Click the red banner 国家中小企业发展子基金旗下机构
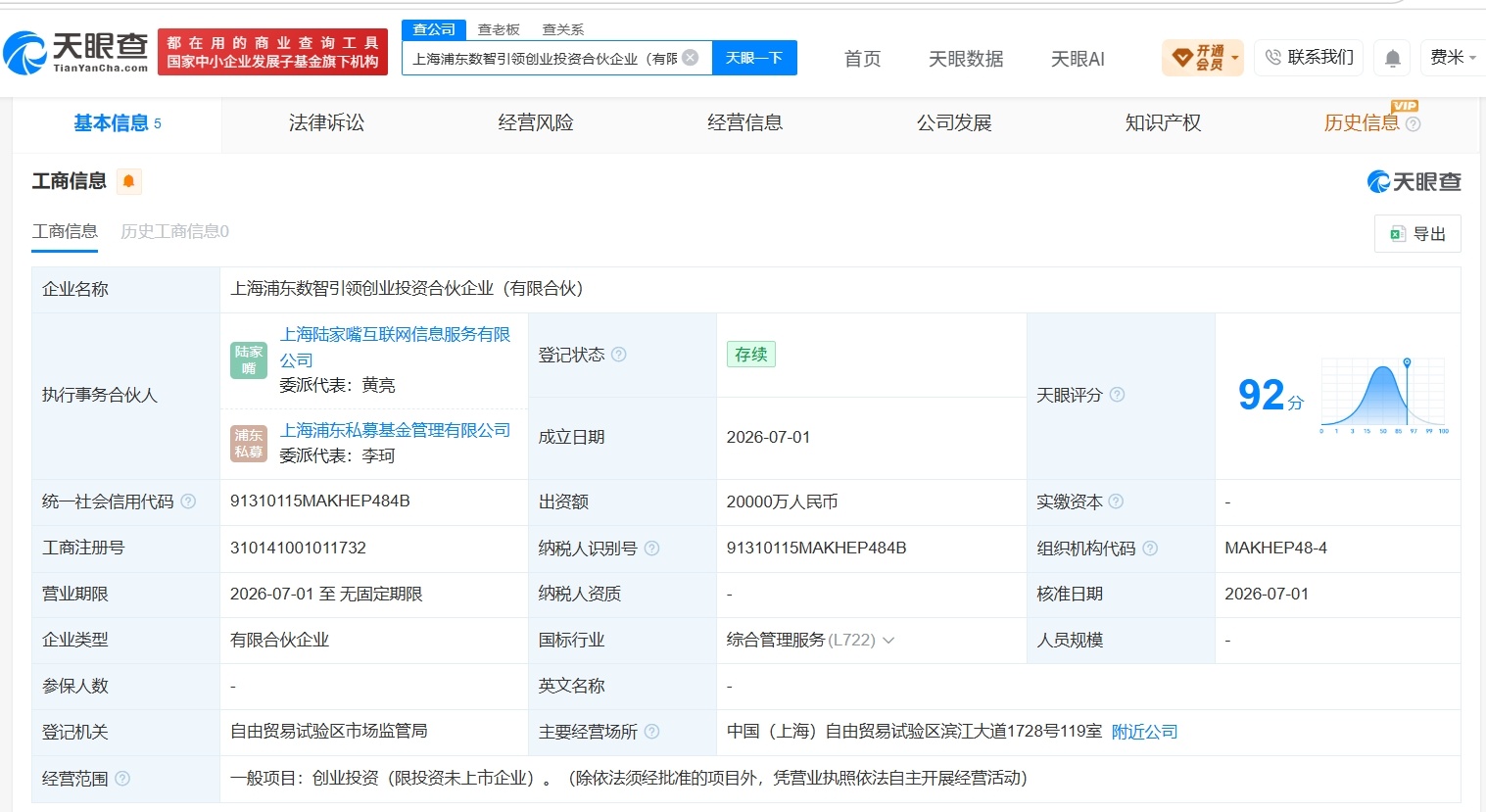1486x812 pixels. tap(272, 62)
